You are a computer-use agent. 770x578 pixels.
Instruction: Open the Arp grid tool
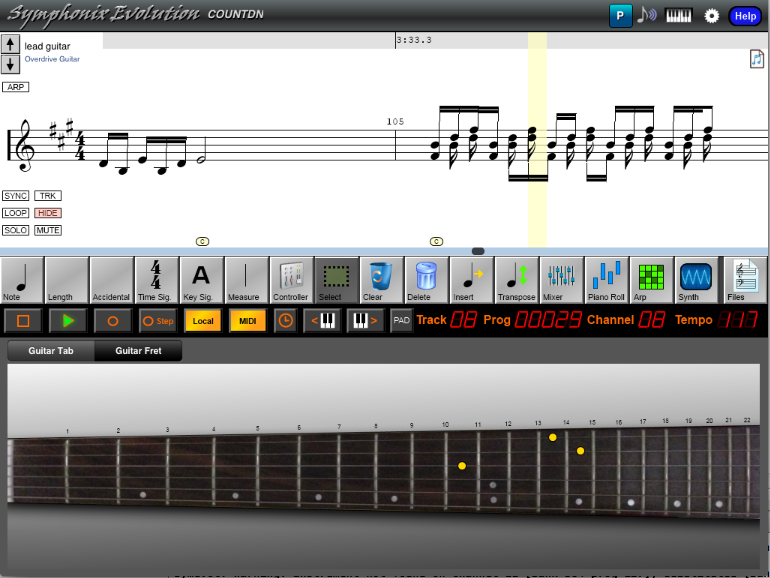click(x=651, y=280)
